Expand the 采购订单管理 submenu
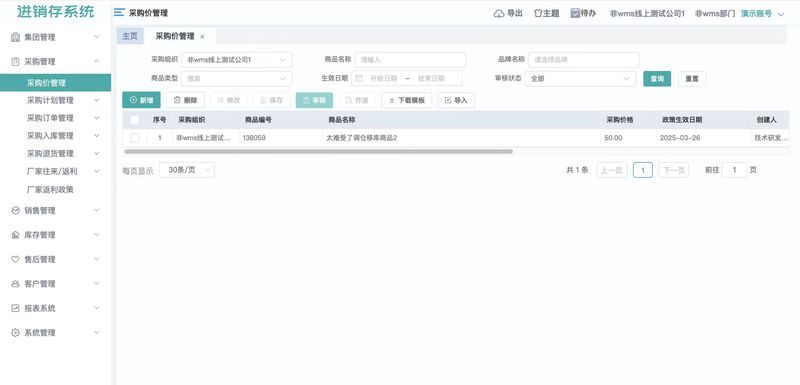Screen dimensions: 800x385 tap(96, 118)
